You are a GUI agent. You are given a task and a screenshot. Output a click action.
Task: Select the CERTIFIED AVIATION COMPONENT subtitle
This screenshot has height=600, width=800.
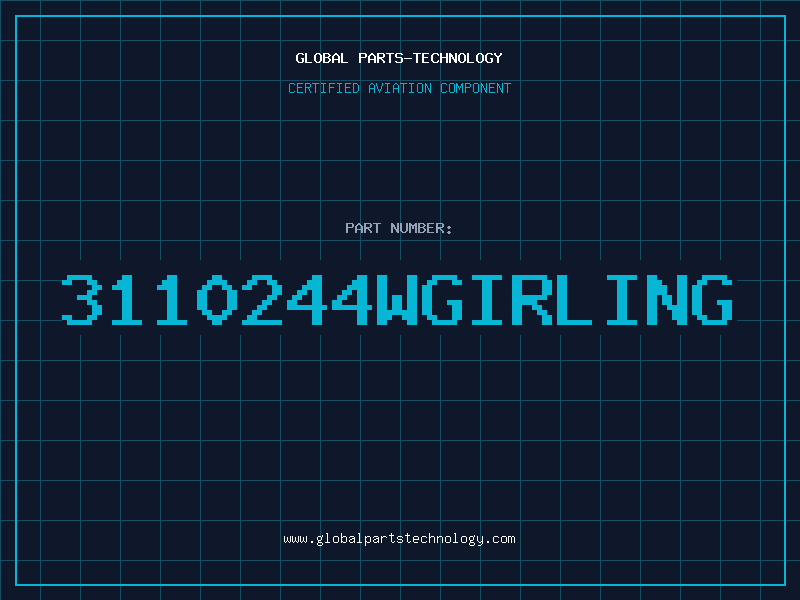(x=399, y=88)
